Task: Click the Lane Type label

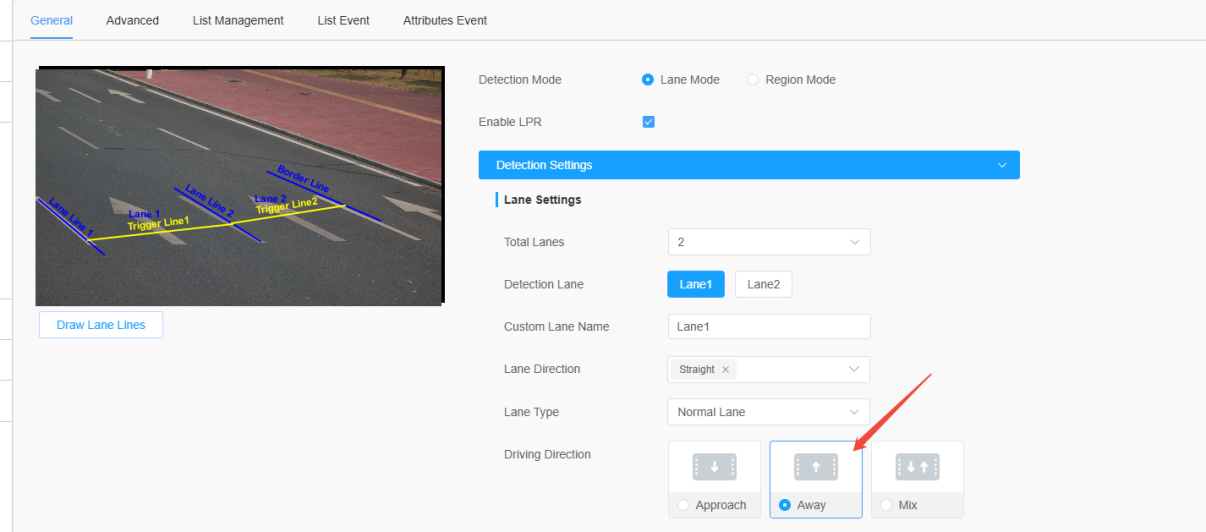Action: tap(531, 412)
